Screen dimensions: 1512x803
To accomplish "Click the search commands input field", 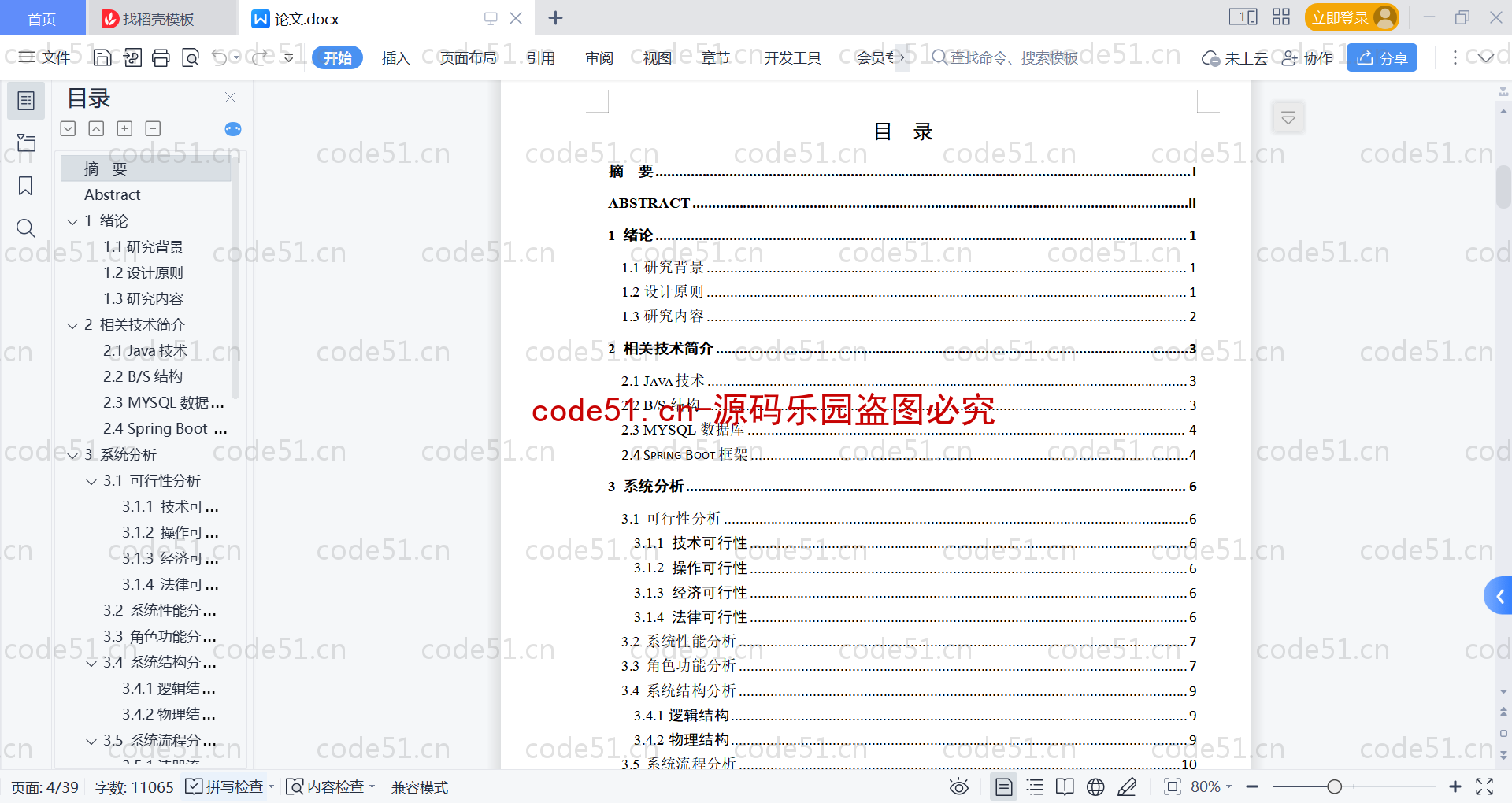I will pyautogui.click(x=1006, y=57).
